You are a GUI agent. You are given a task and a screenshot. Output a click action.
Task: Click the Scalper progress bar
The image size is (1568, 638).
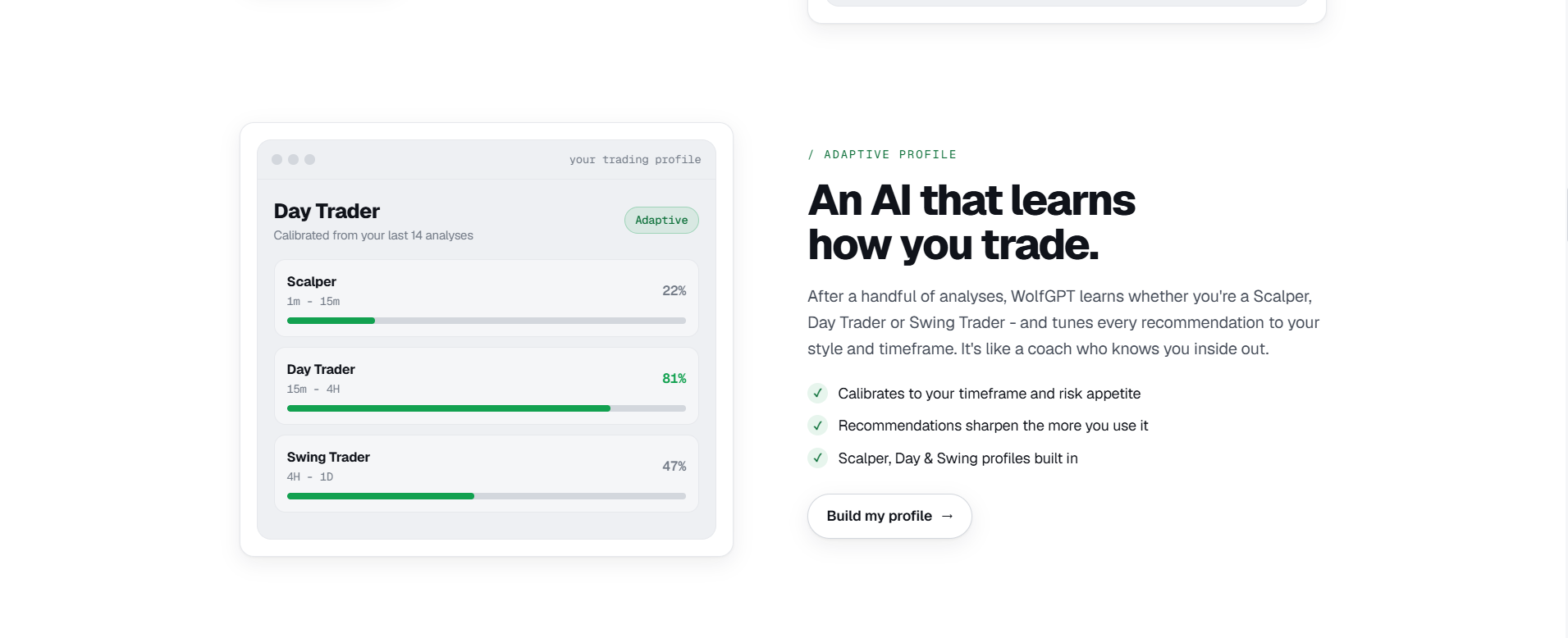487,321
